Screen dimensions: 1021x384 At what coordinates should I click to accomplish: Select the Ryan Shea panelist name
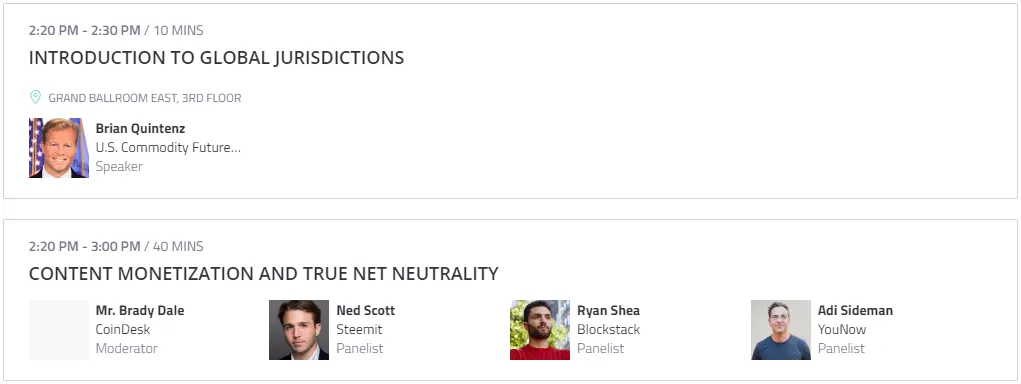[608, 310]
